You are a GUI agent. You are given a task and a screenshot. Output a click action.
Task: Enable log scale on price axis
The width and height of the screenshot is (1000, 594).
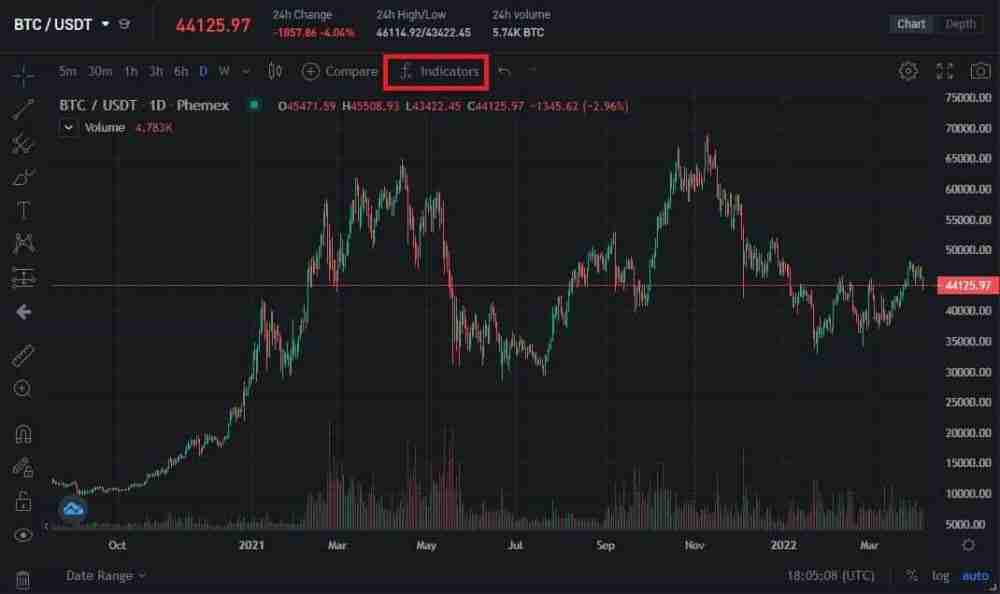[941, 575]
